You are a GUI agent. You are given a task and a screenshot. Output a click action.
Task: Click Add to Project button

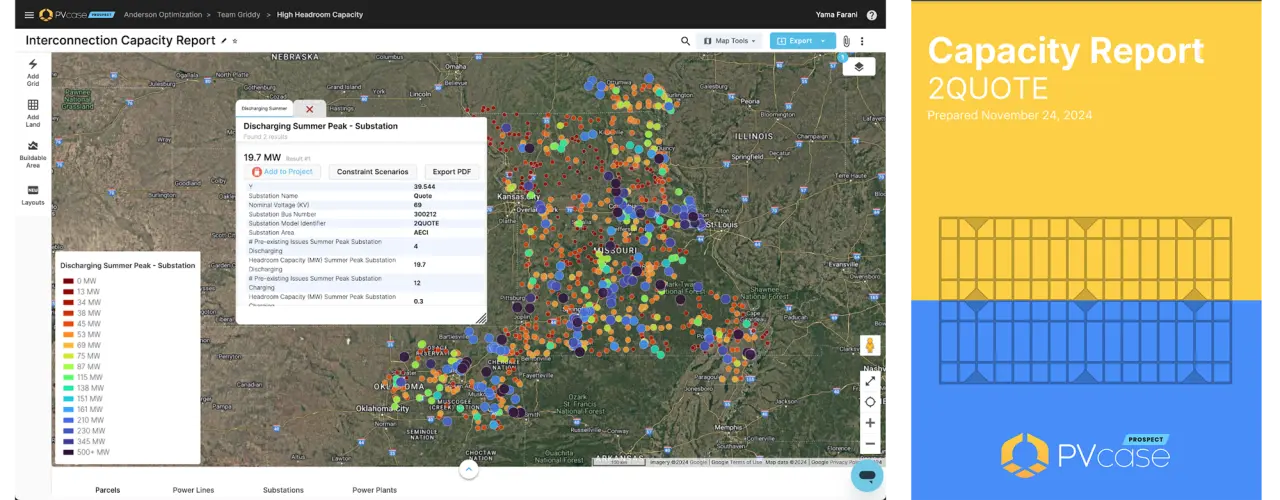click(x=283, y=172)
